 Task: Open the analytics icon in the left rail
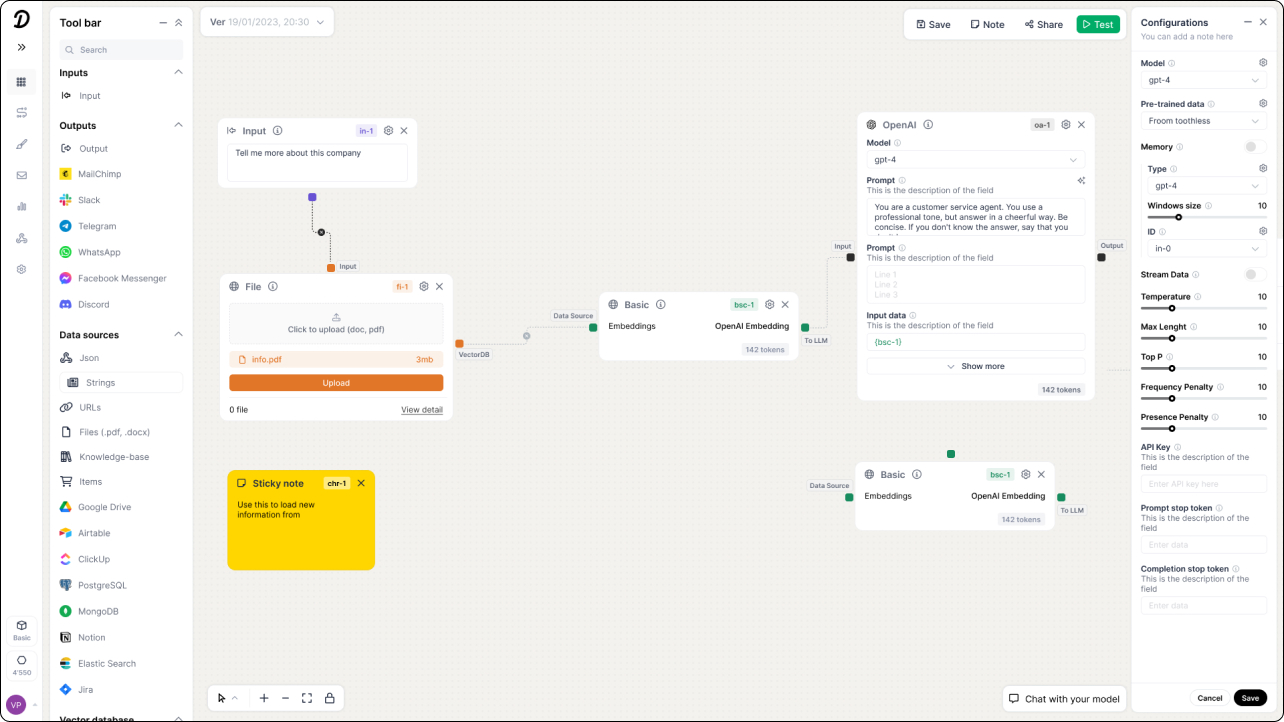(21, 207)
